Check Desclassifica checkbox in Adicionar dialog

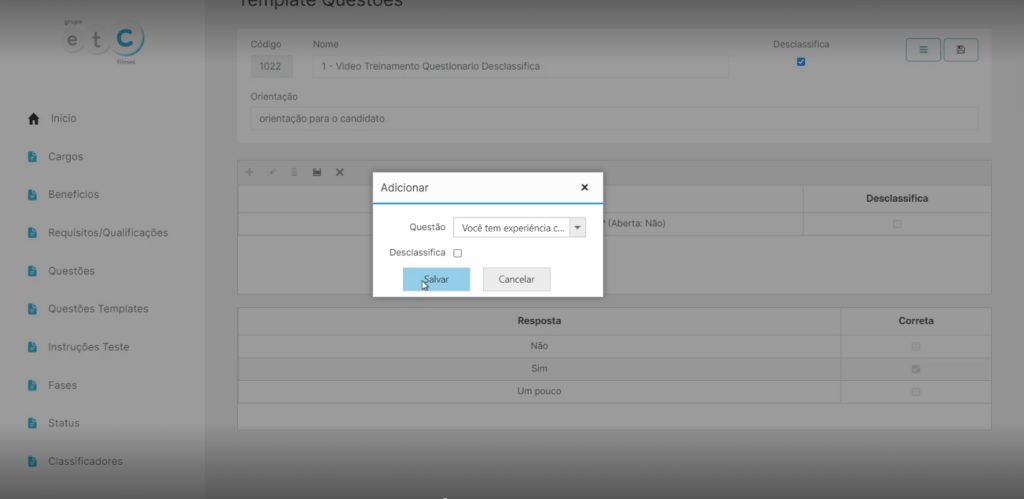coord(458,253)
